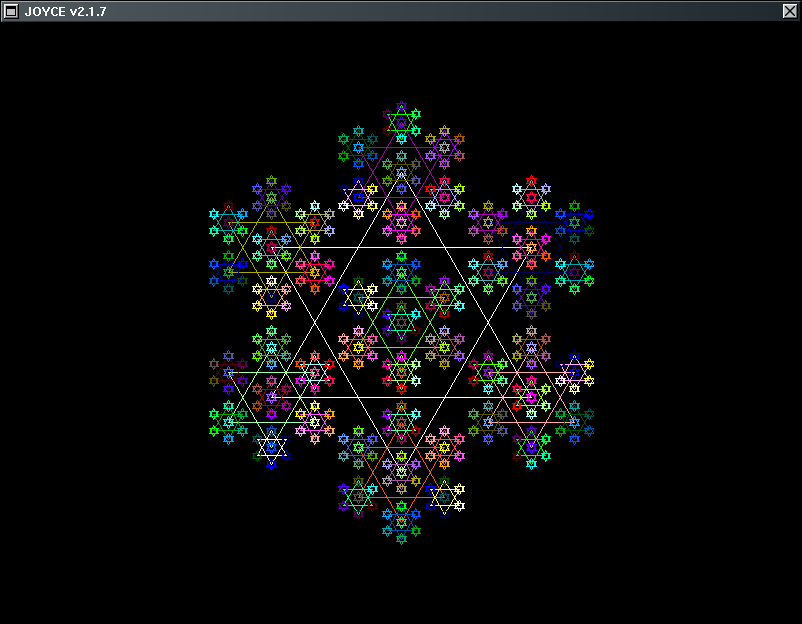
Task: Close the JOYCE emulator window
Action: [790, 11]
